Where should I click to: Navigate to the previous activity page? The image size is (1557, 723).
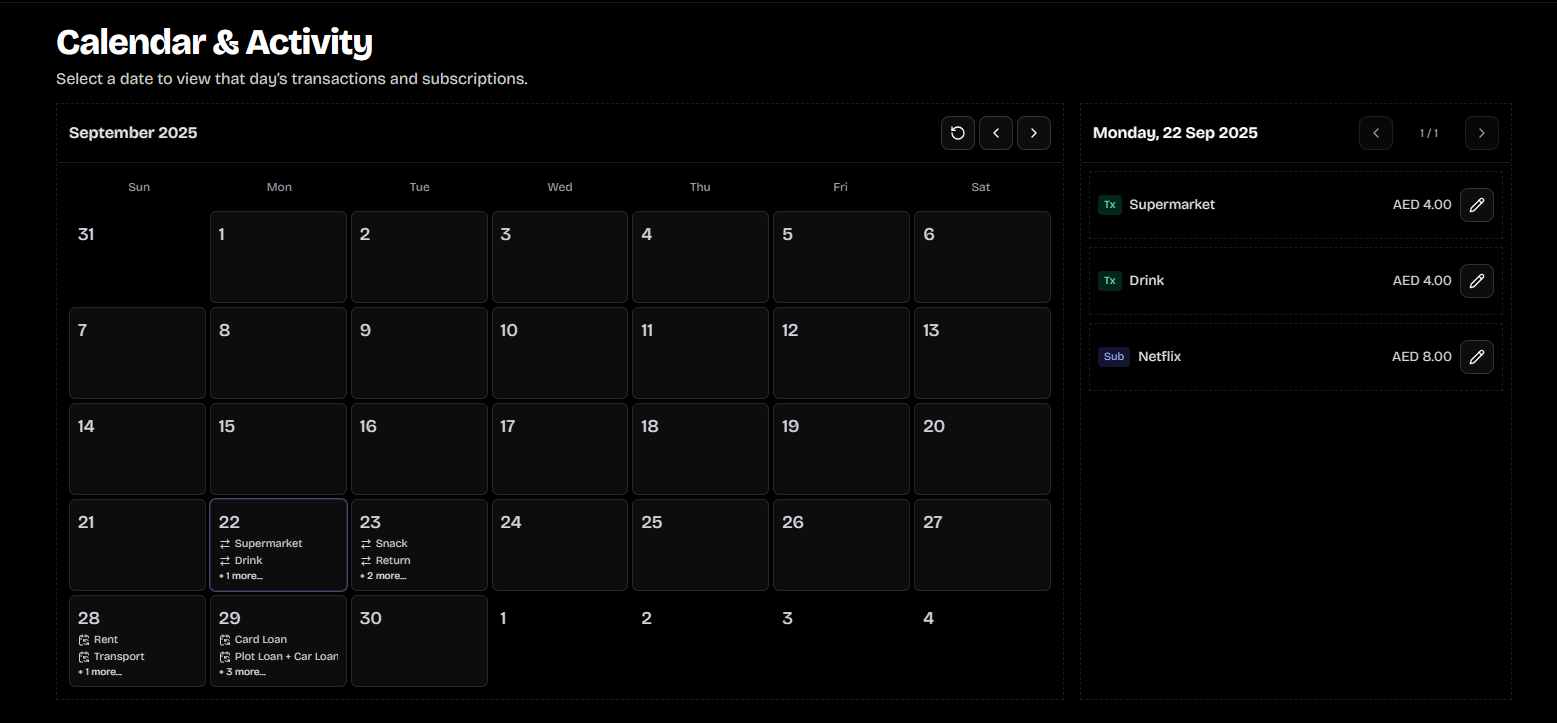click(1375, 132)
